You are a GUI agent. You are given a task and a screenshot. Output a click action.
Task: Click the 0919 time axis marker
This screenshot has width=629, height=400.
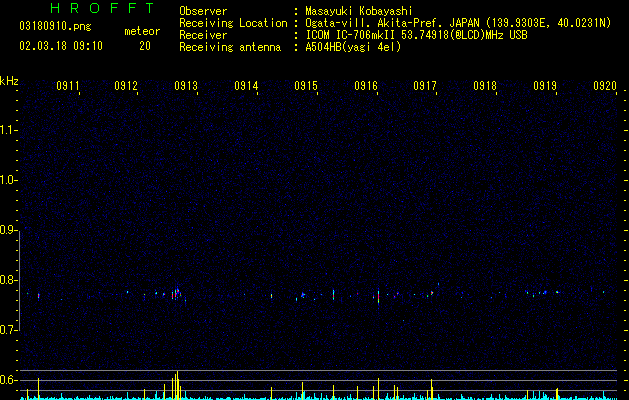(545, 85)
